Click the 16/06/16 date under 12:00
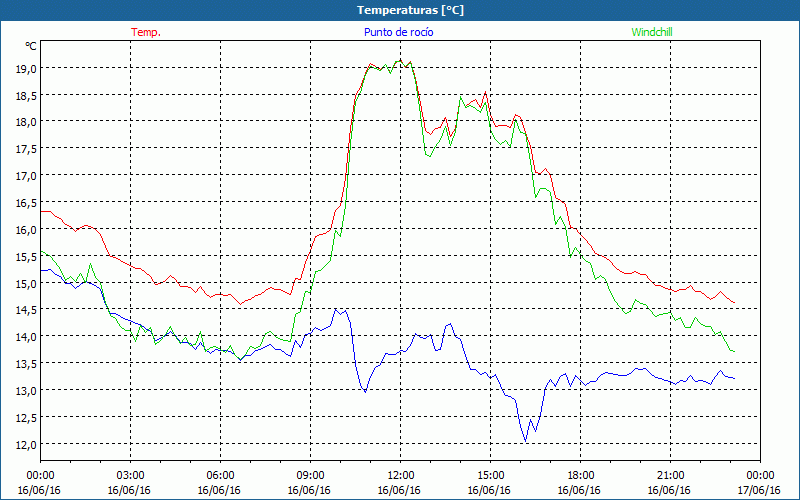Image resolution: width=800 pixels, height=500 pixels. coord(399,490)
